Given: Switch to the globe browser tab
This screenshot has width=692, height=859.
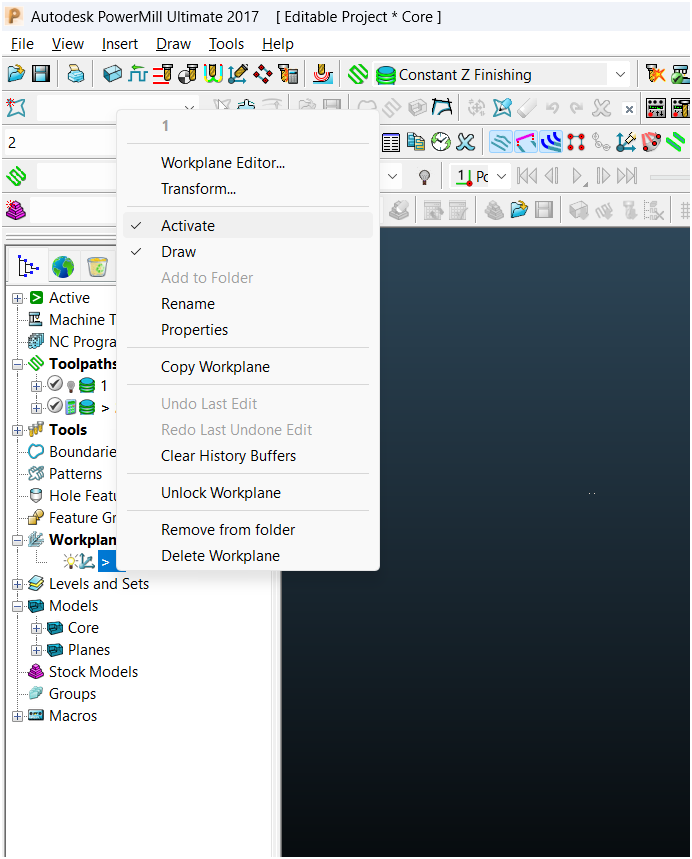Looking at the screenshot, I should click(62, 267).
